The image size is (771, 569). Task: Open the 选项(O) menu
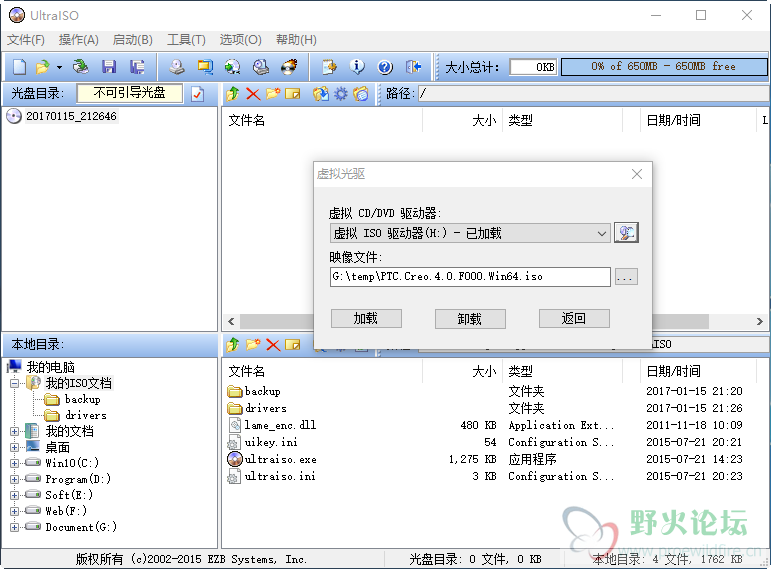pyautogui.click(x=240, y=40)
